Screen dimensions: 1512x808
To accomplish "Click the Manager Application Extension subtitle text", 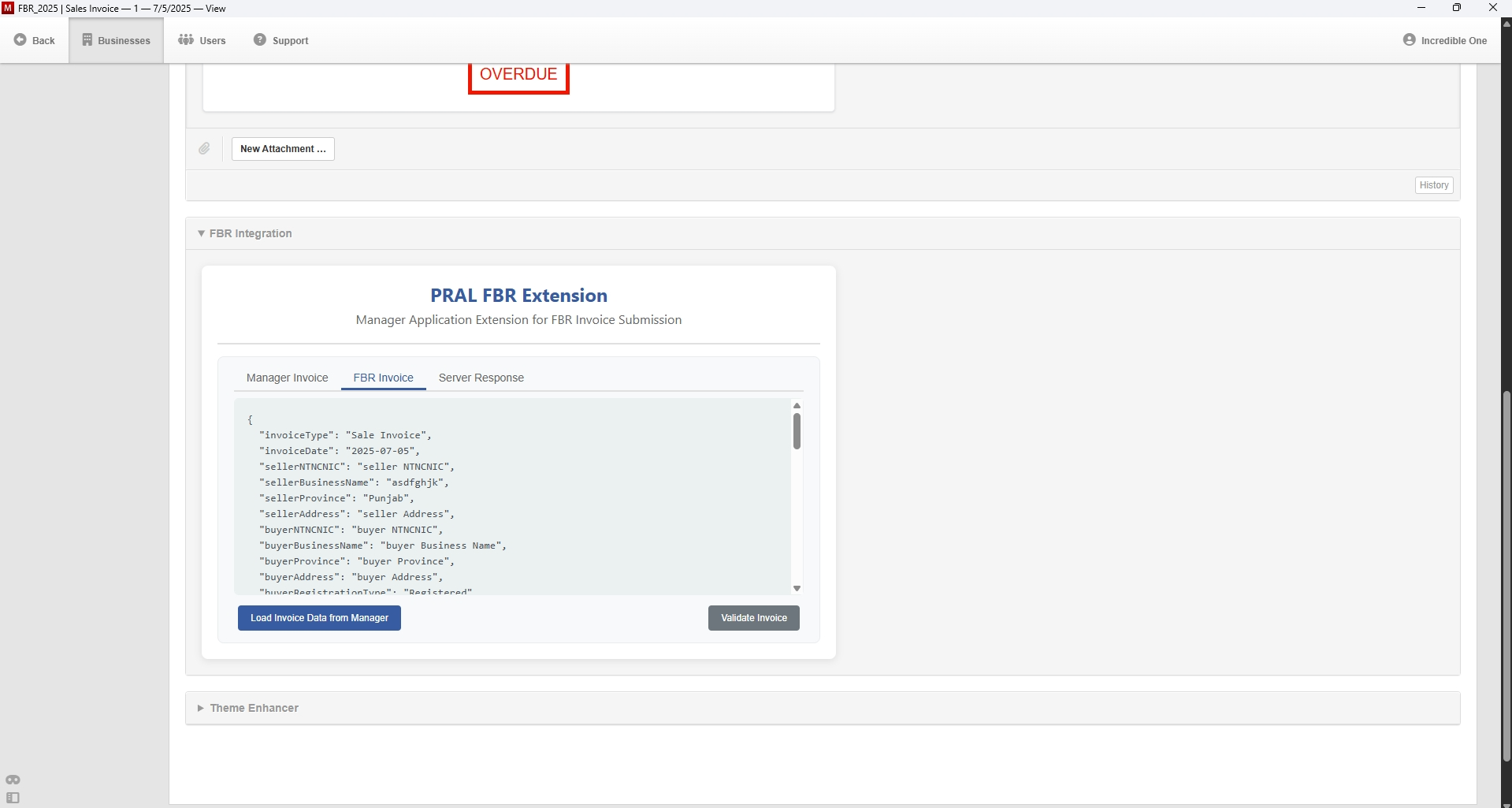I will tap(518, 320).
